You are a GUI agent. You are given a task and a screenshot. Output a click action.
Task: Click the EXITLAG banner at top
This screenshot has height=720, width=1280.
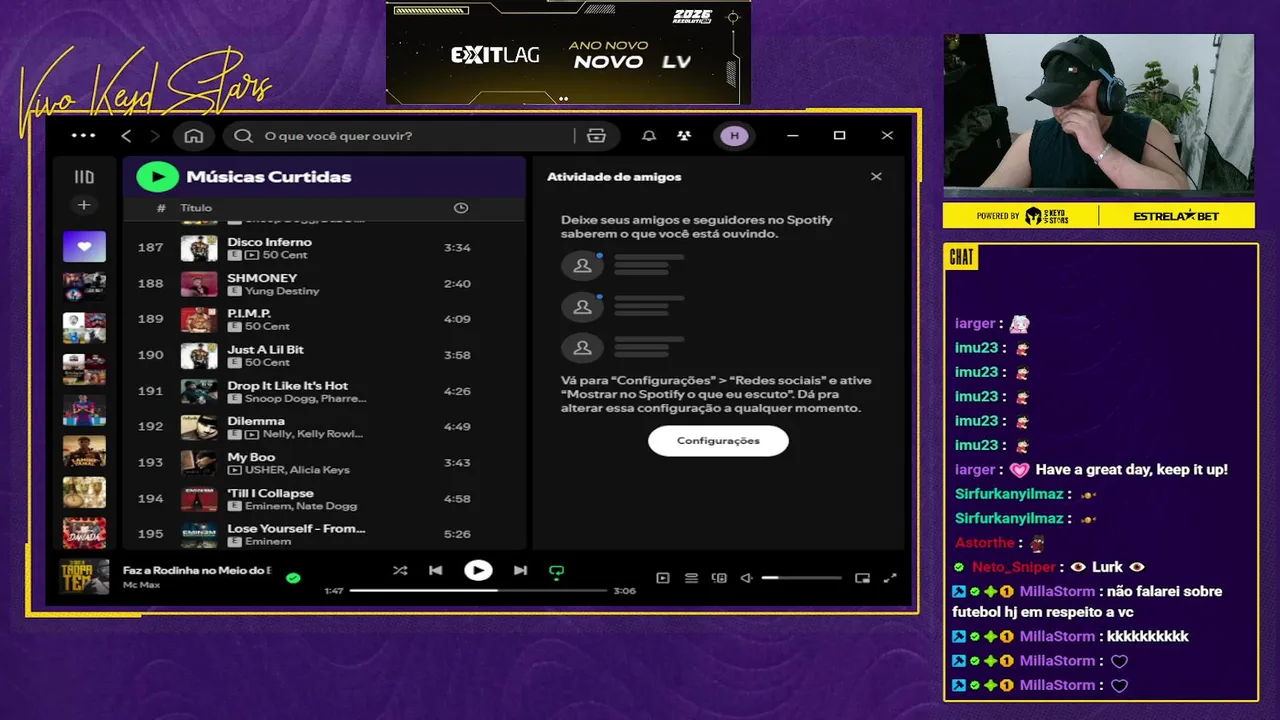tap(568, 52)
